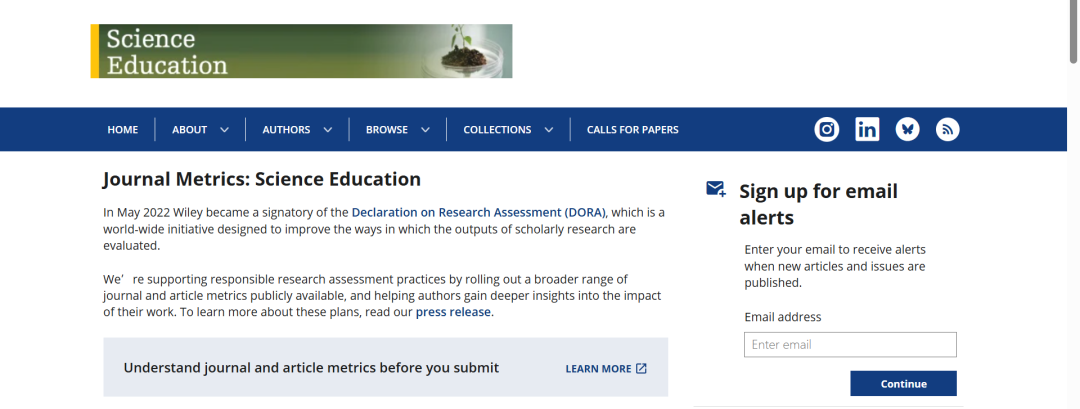Click the Continue button

[904, 384]
